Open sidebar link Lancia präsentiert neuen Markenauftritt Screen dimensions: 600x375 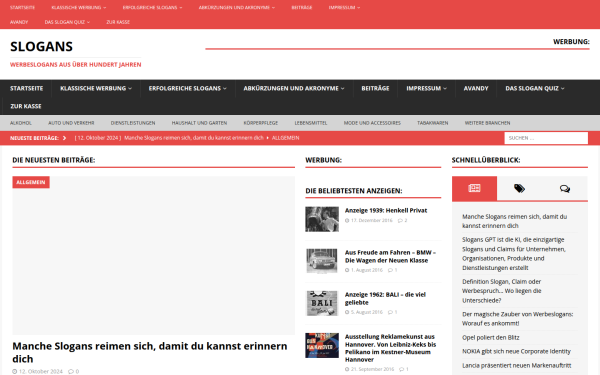pos(517,365)
